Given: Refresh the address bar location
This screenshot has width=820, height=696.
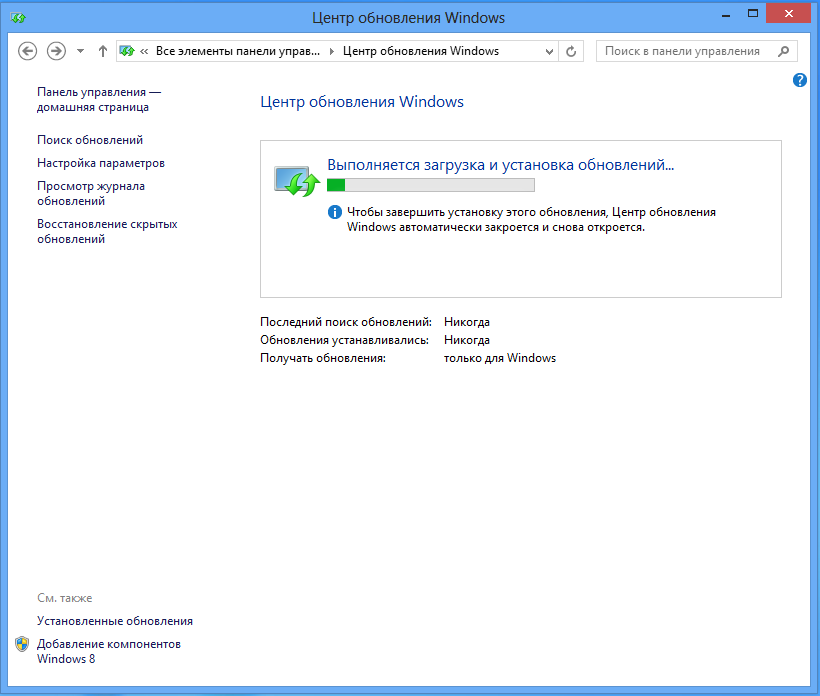Looking at the screenshot, I should pyautogui.click(x=572, y=51).
